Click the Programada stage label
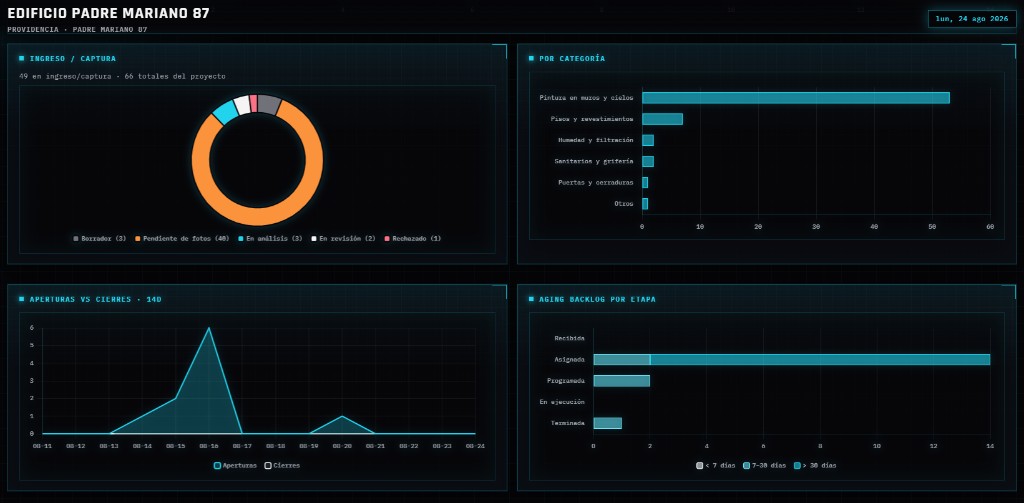The image size is (1024, 503). pyautogui.click(x=566, y=381)
